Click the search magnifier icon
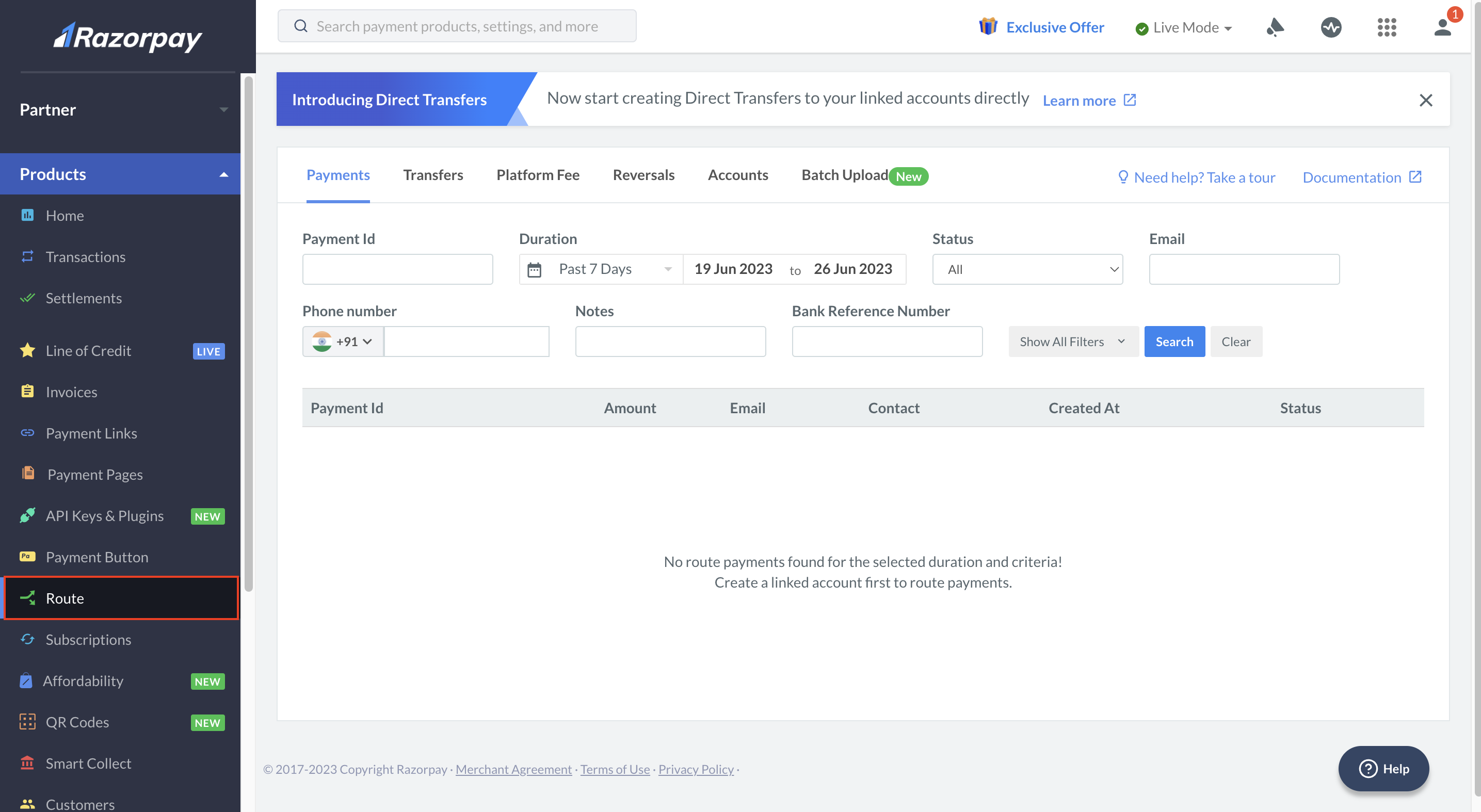Viewport: 1481px width, 812px height. (x=301, y=26)
